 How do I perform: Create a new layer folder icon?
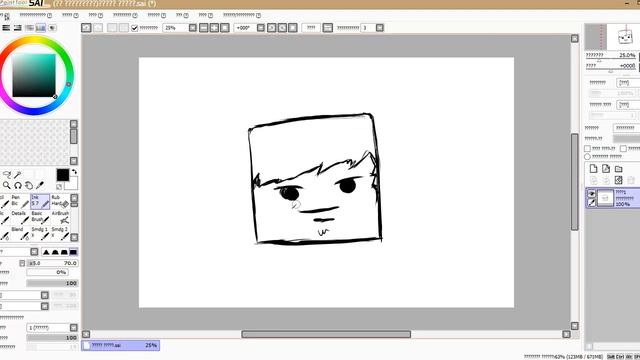[x=619, y=169]
